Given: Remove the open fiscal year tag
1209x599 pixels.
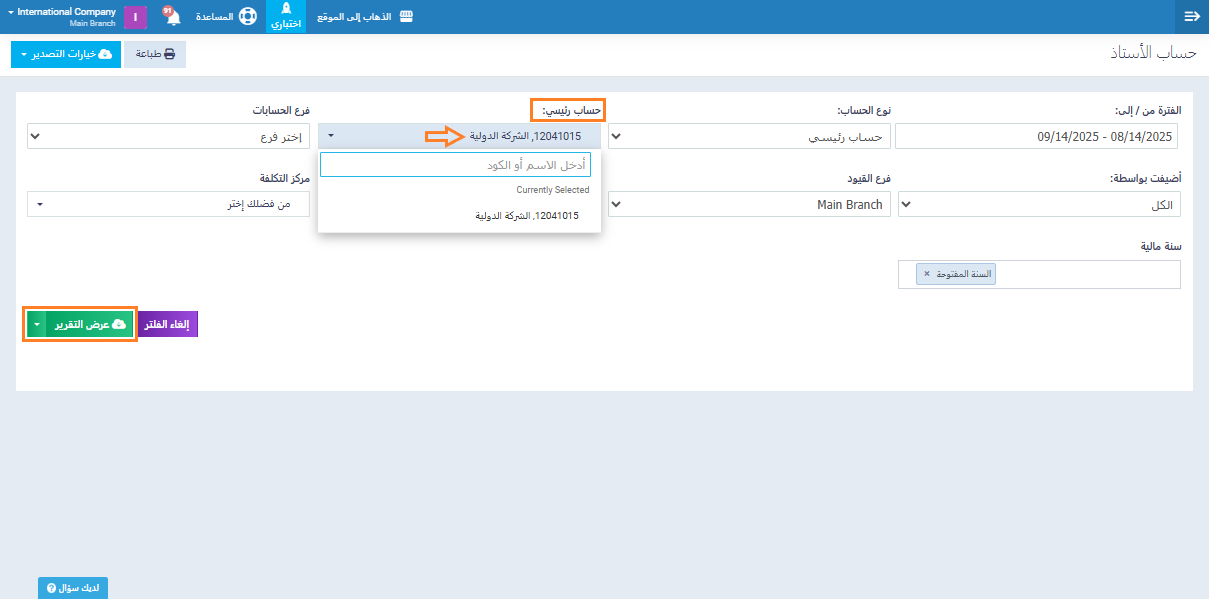Looking at the screenshot, I should 926,274.
